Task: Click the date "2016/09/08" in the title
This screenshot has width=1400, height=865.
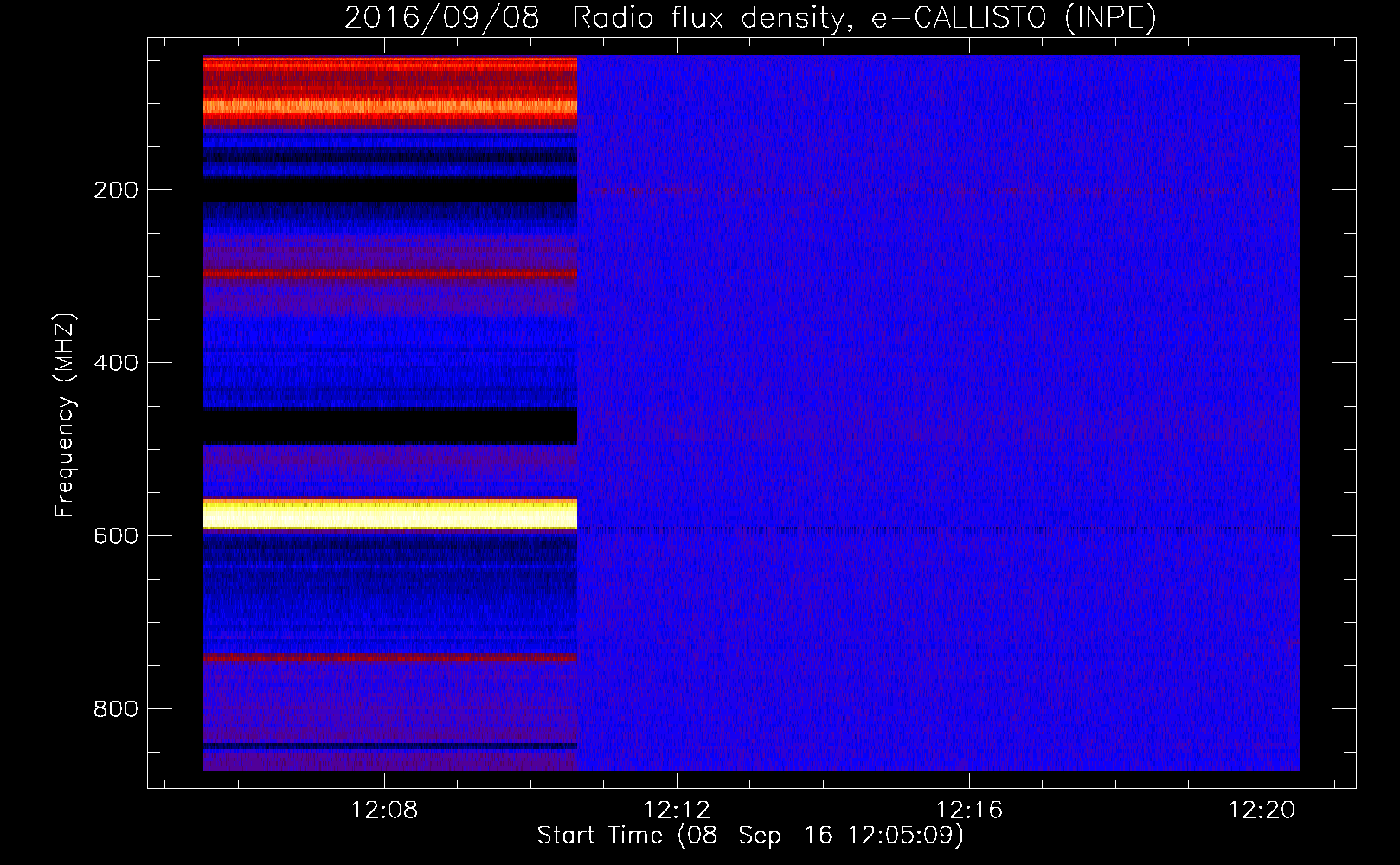Action: pos(441,17)
